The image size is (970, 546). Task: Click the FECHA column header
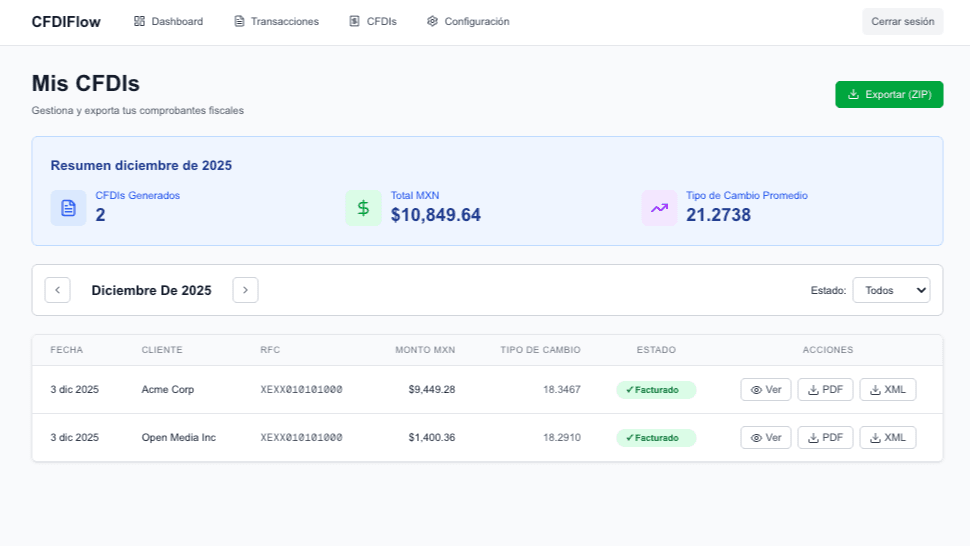tap(67, 350)
